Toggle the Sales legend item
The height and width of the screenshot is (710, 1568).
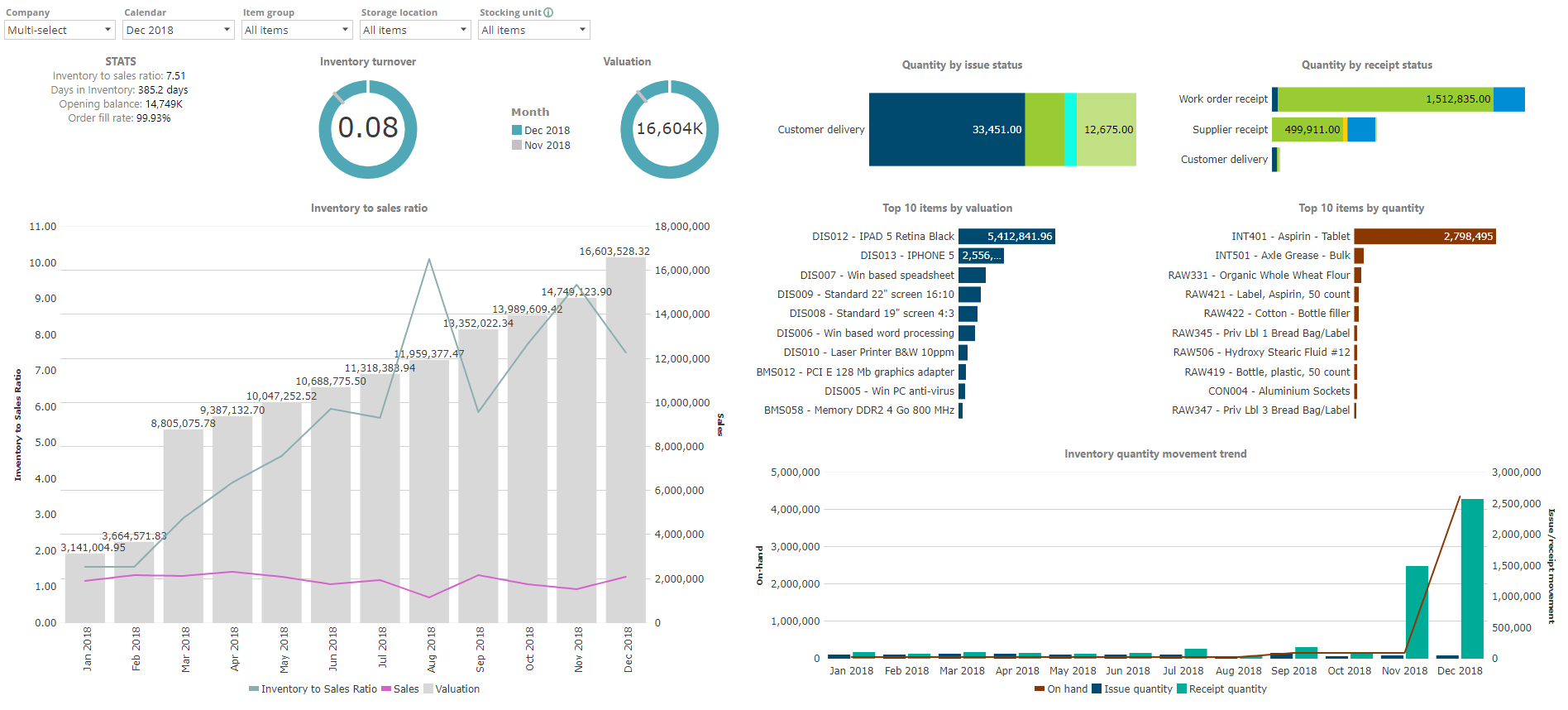(399, 688)
